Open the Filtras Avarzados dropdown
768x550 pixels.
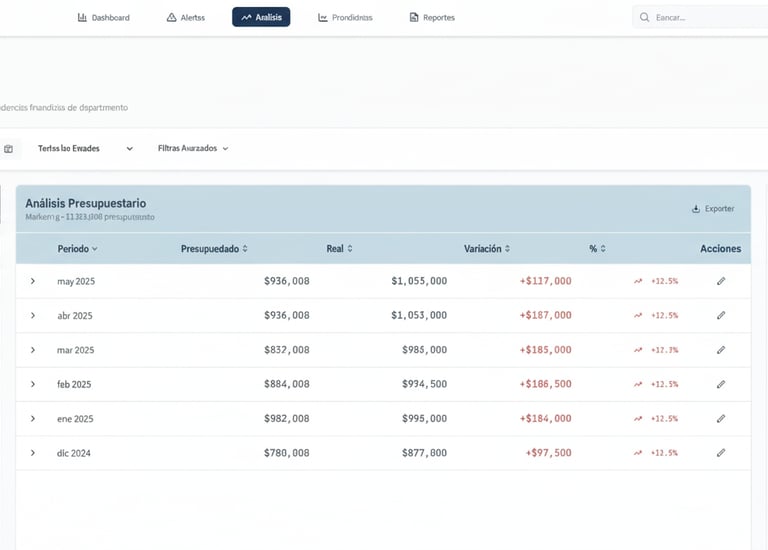tap(193, 148)
